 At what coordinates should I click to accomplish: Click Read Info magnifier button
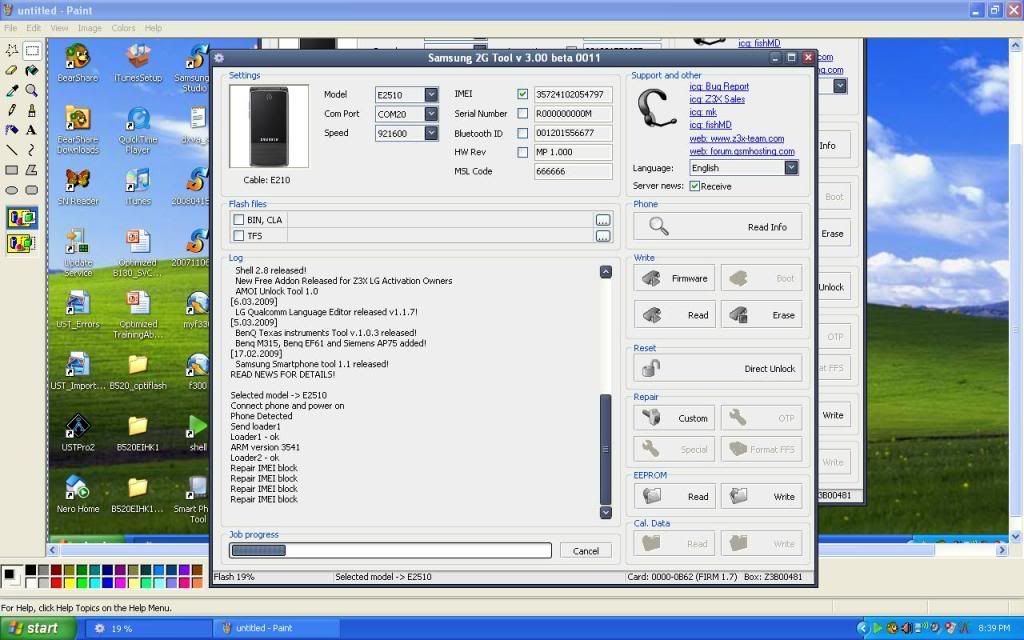[718, 227]
